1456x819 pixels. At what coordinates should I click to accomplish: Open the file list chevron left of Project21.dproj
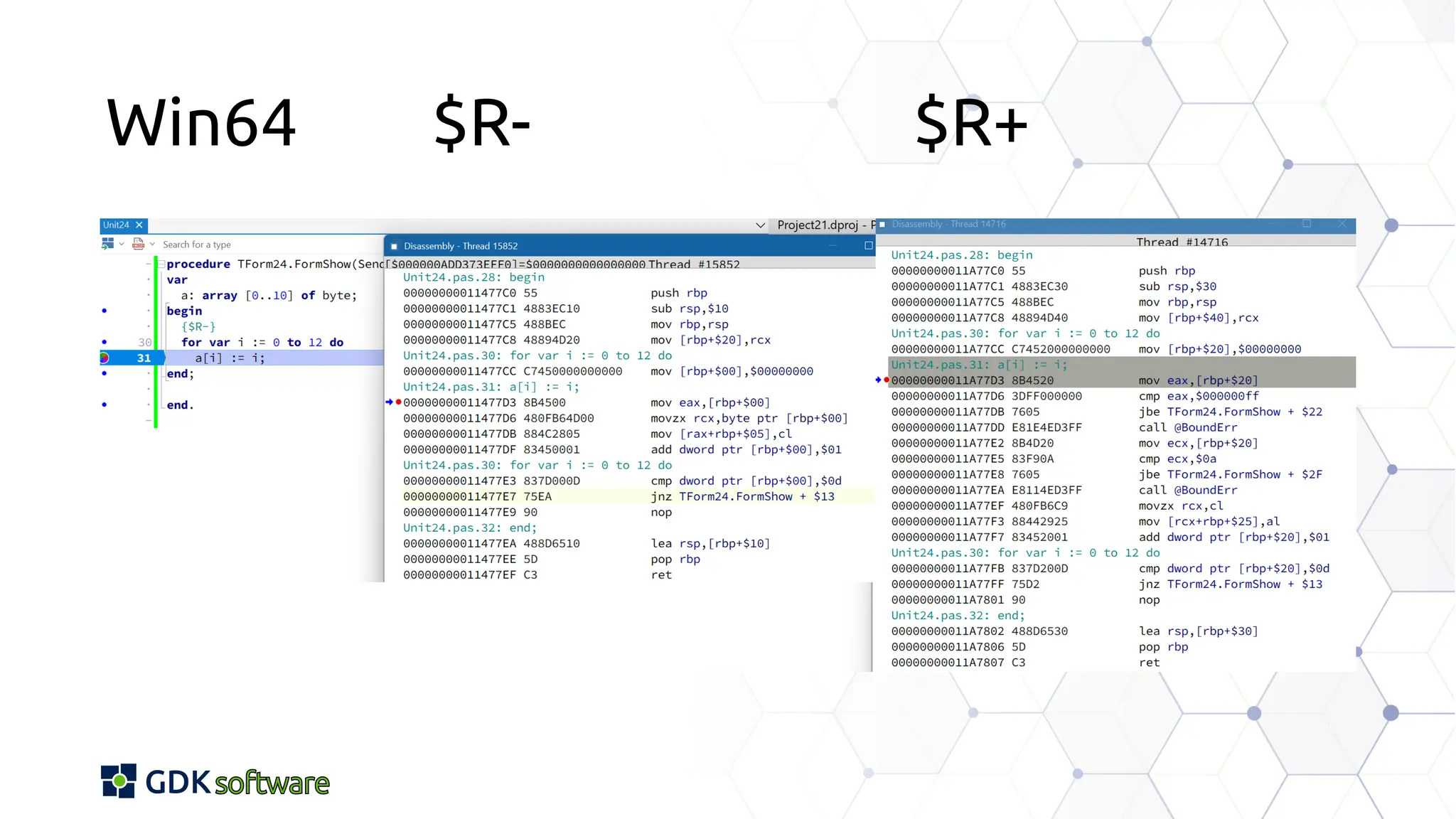(760, 225)
